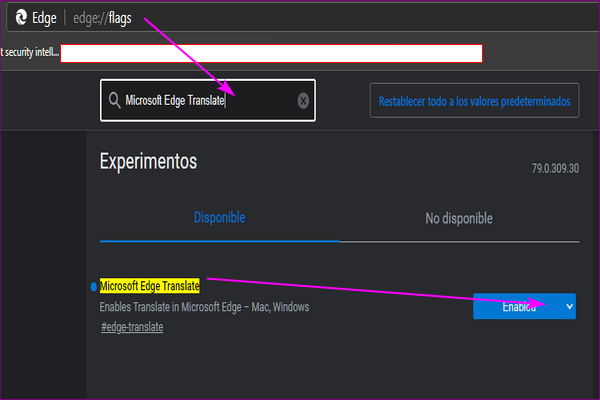Open the #edge-translate anchor link
Viewport: 600px width, 400px height.
[x=132, y=327]
